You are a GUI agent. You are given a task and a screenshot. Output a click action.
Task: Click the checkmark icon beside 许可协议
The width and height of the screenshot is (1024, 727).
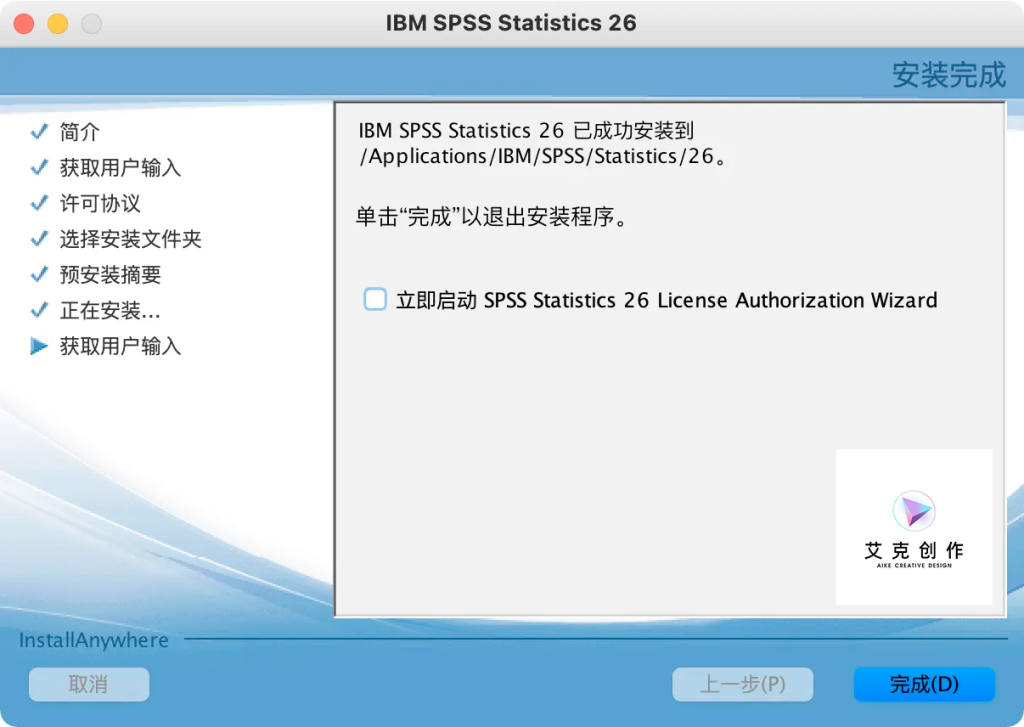coord(39,202)
